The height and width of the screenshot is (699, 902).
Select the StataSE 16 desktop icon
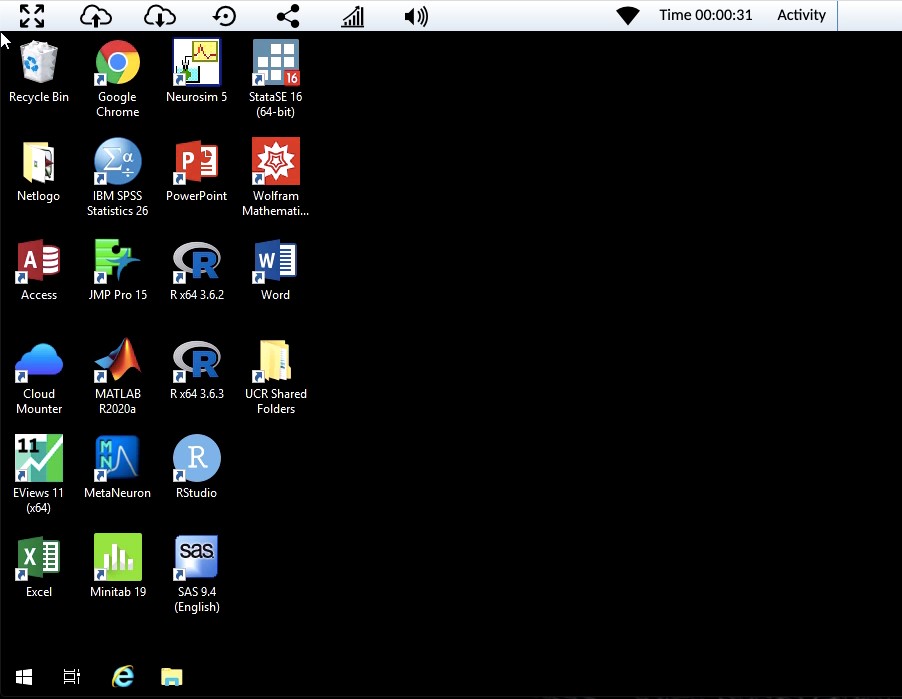pos(276,63)
